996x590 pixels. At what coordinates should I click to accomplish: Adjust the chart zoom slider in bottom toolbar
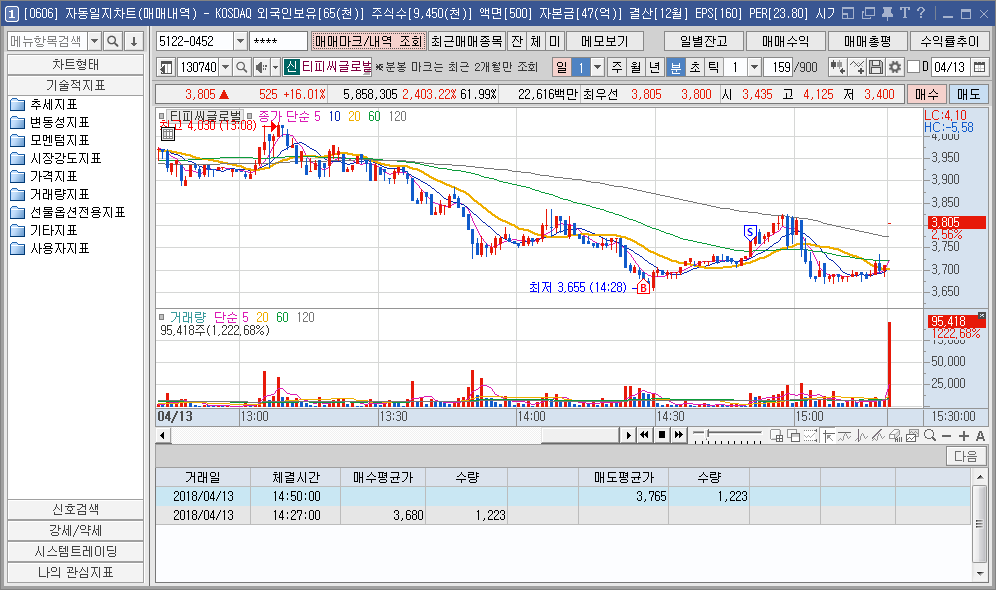(x=706, y=434)
